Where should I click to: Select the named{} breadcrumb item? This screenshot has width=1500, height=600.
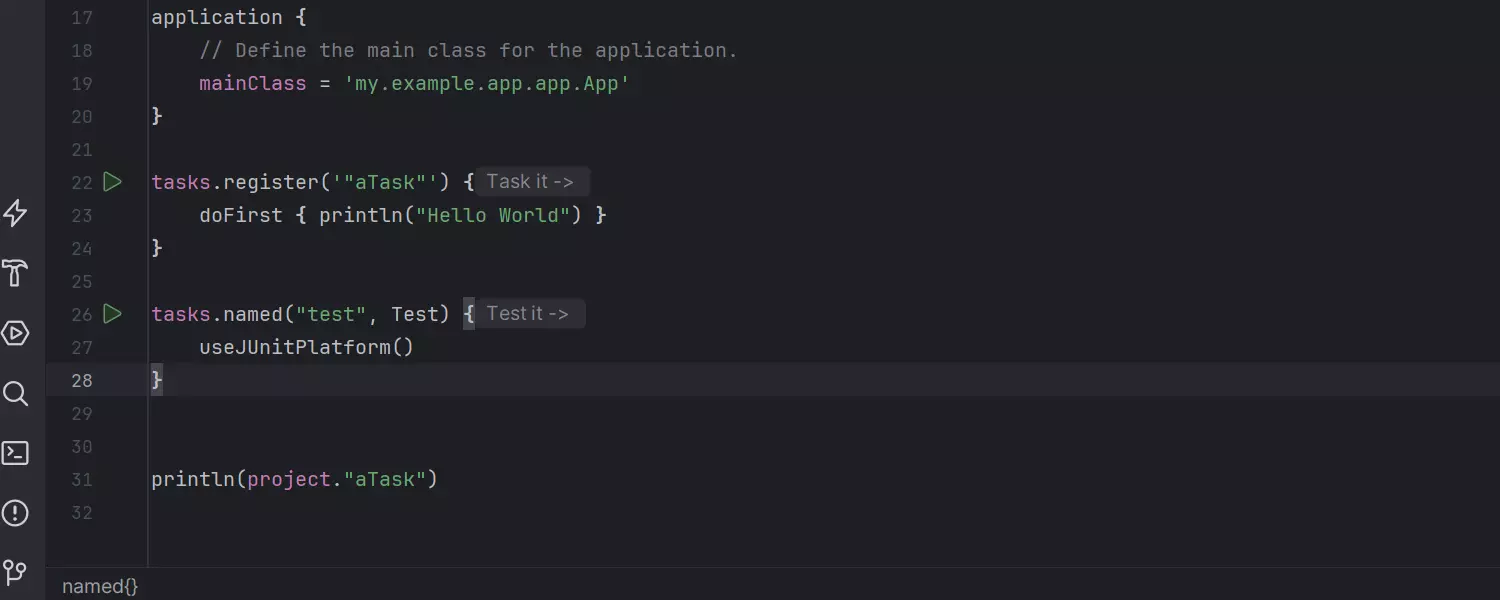(100, 586)
